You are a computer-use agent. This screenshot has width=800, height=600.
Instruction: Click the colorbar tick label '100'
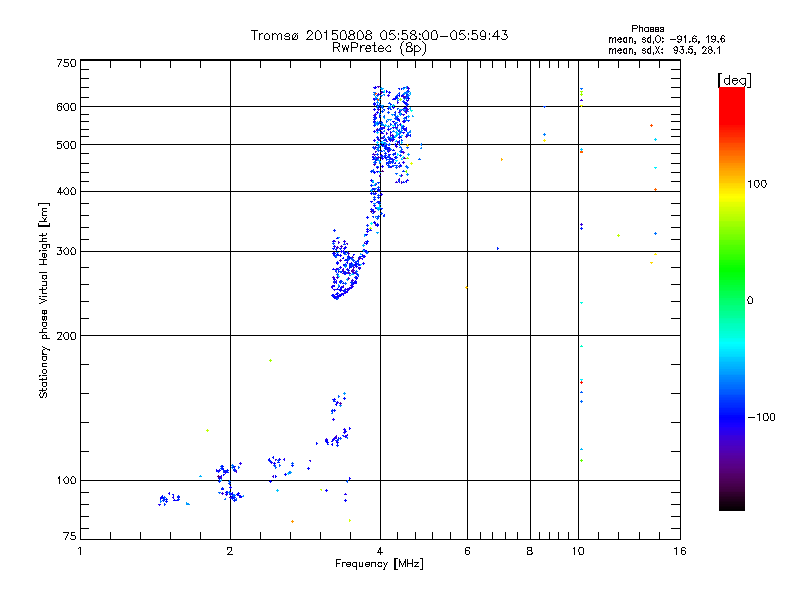757,184
